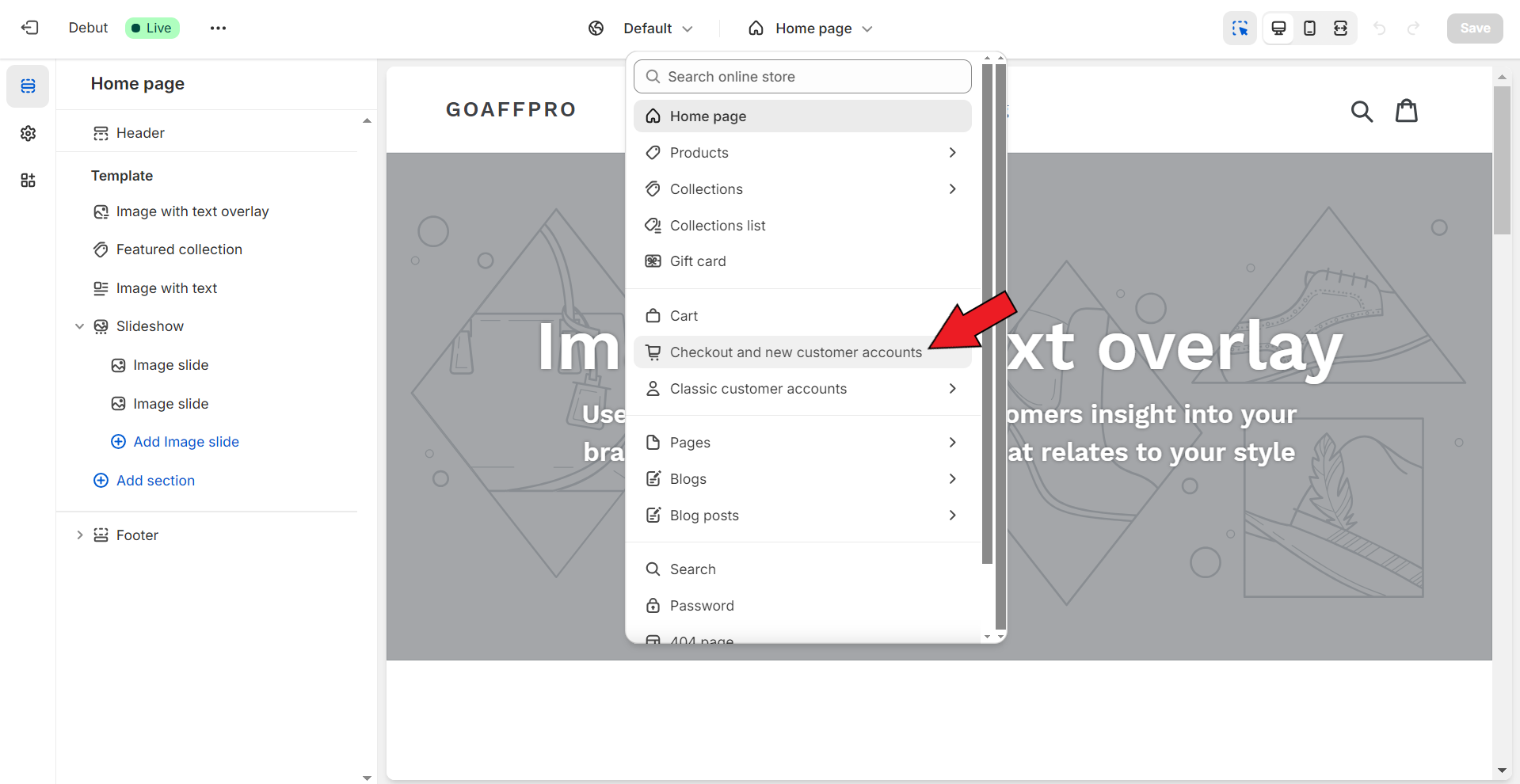Open the app embeds sidebar icon
The width and height of the screenshot is (1520, 784).
28,181
